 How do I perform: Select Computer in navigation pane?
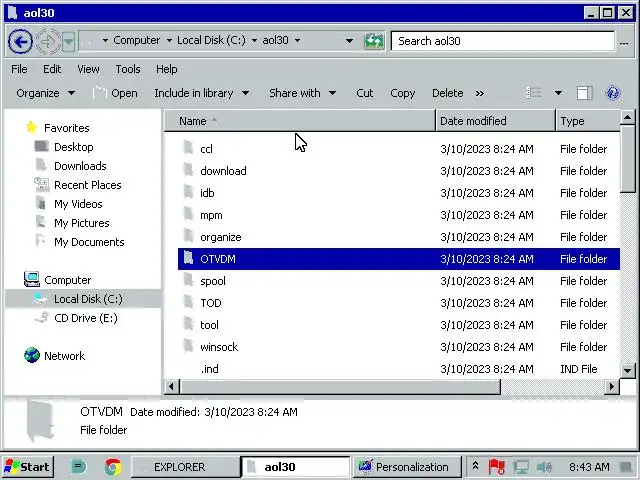point(67,280)
